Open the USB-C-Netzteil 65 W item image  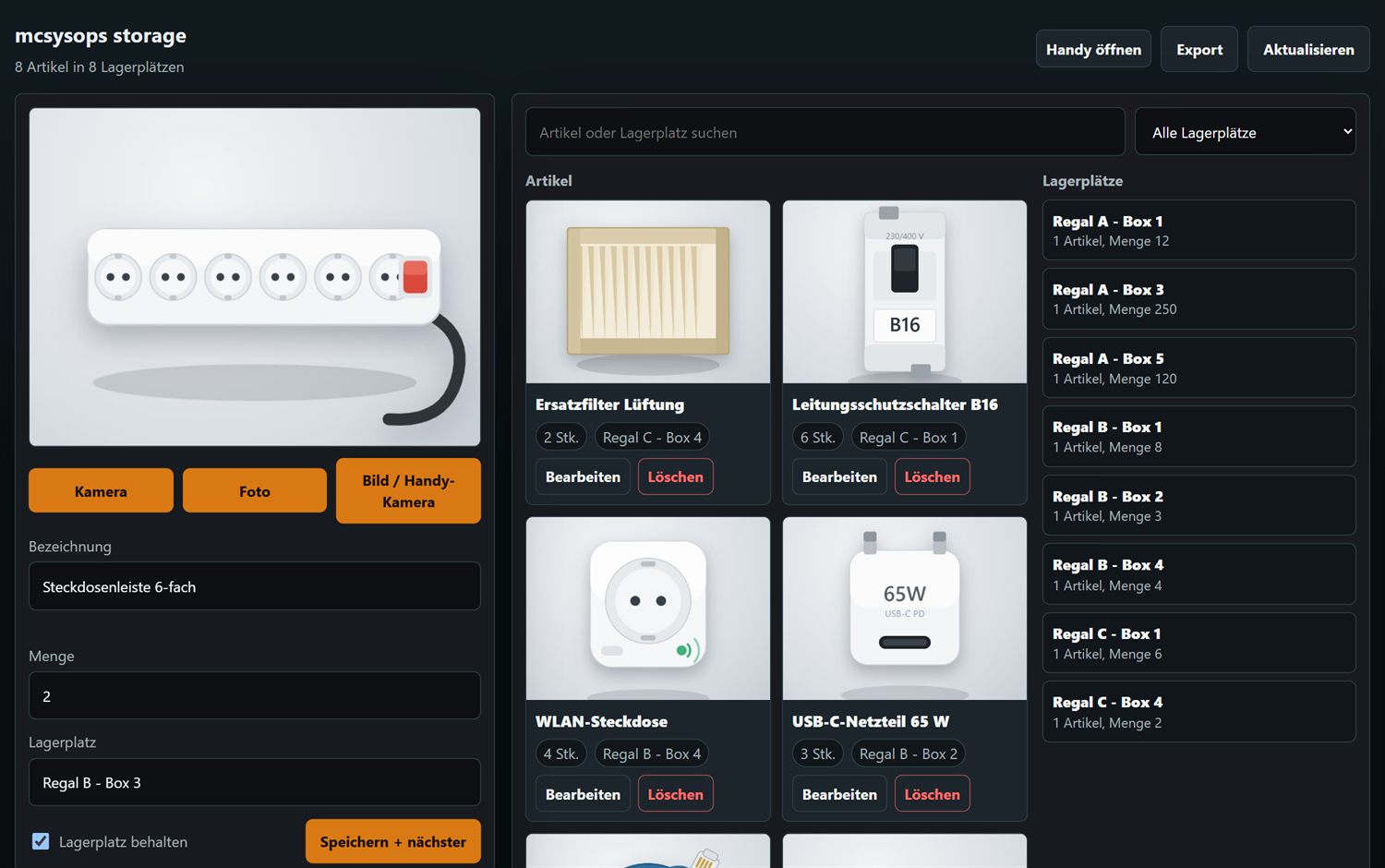[905, 609]
